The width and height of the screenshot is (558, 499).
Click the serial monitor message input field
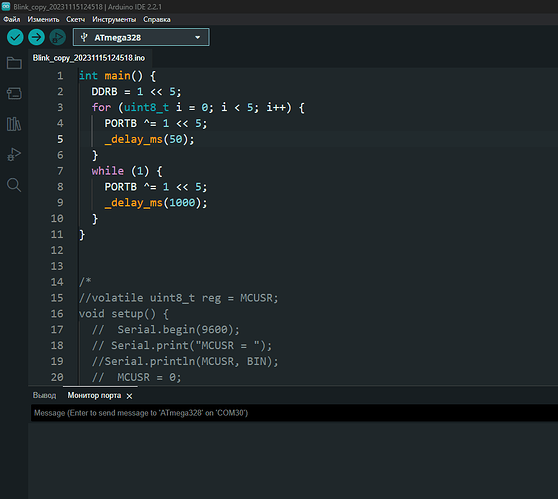(x=294, y=413)
